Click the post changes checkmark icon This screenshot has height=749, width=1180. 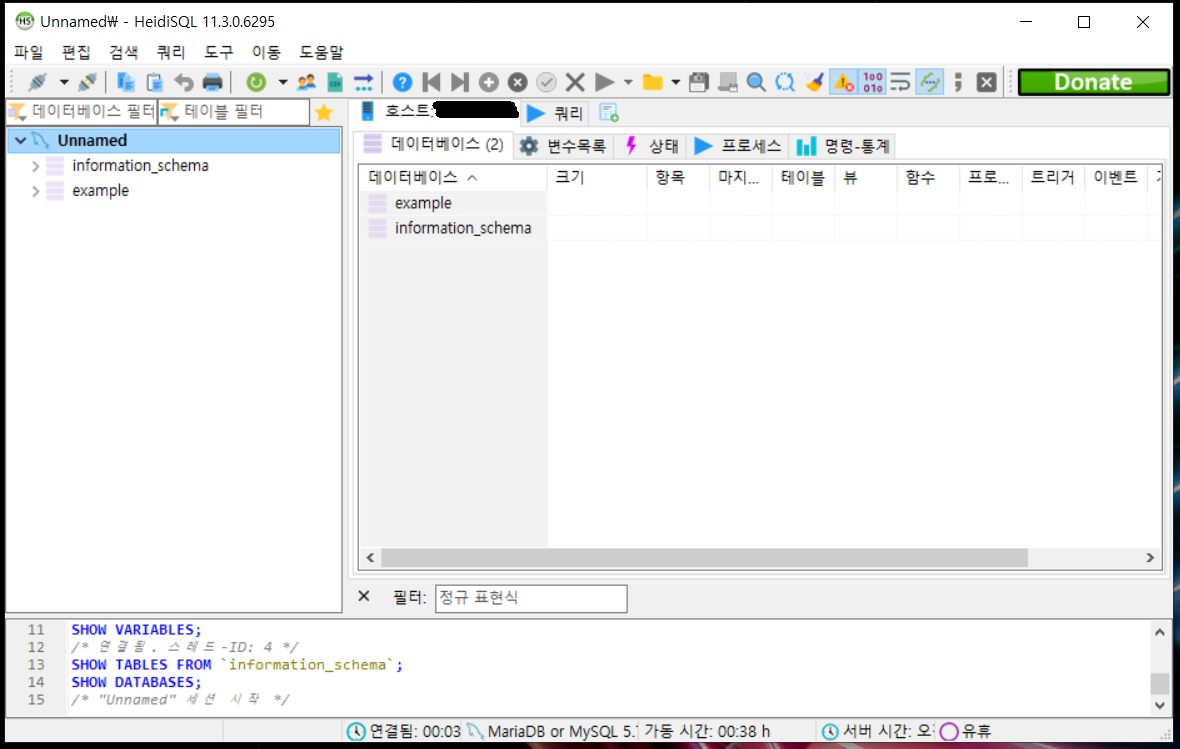[546, 82]
